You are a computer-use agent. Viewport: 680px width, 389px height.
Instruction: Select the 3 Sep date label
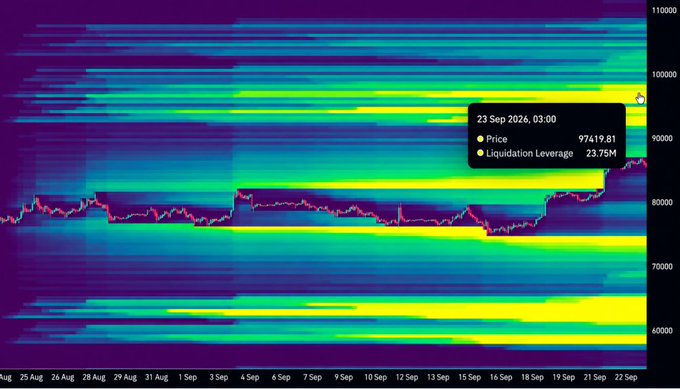point(219,377)
